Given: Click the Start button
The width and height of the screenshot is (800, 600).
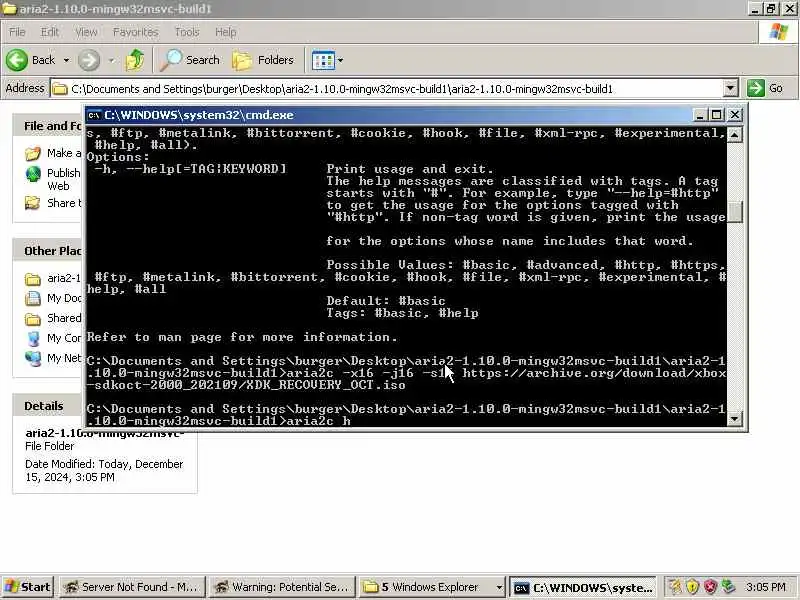Looking at the screenshot, I should [28, 587].
